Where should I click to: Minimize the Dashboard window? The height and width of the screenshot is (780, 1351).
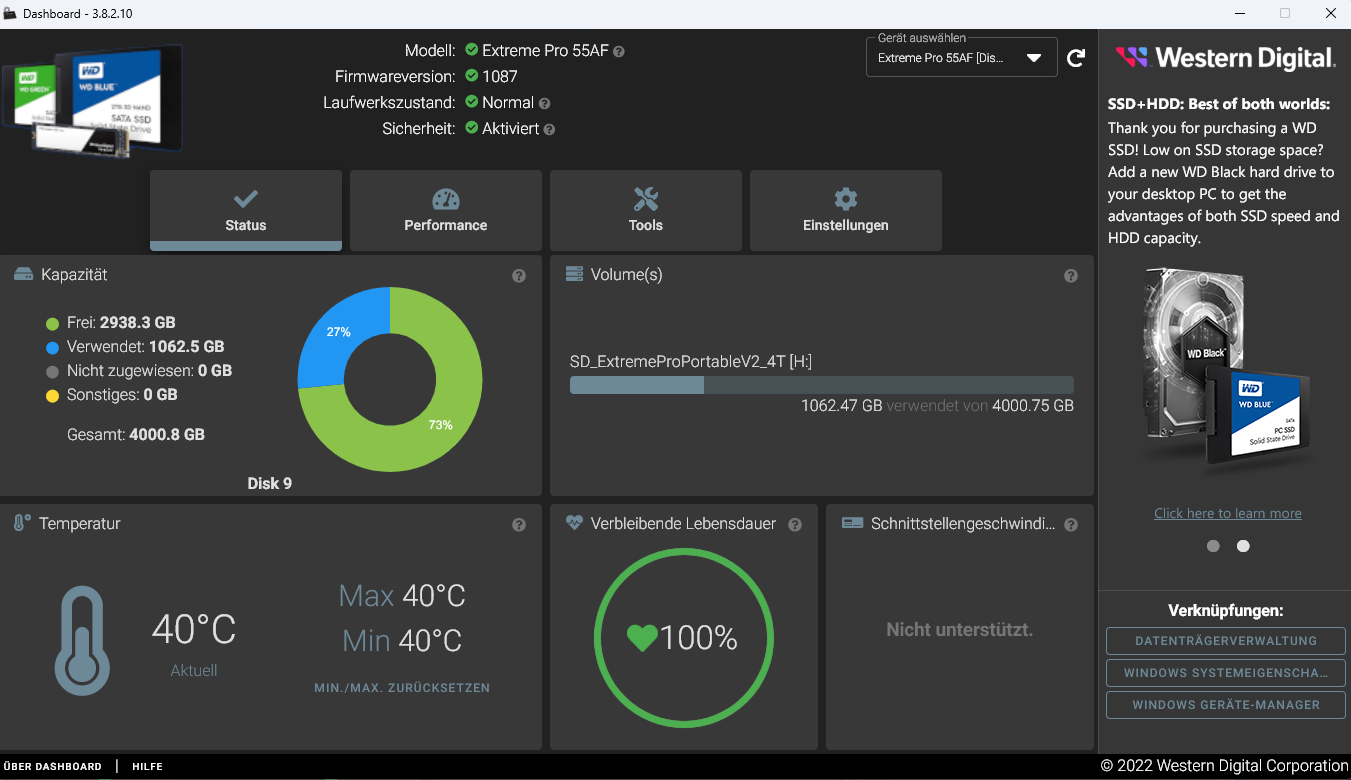click(1239, 13)
